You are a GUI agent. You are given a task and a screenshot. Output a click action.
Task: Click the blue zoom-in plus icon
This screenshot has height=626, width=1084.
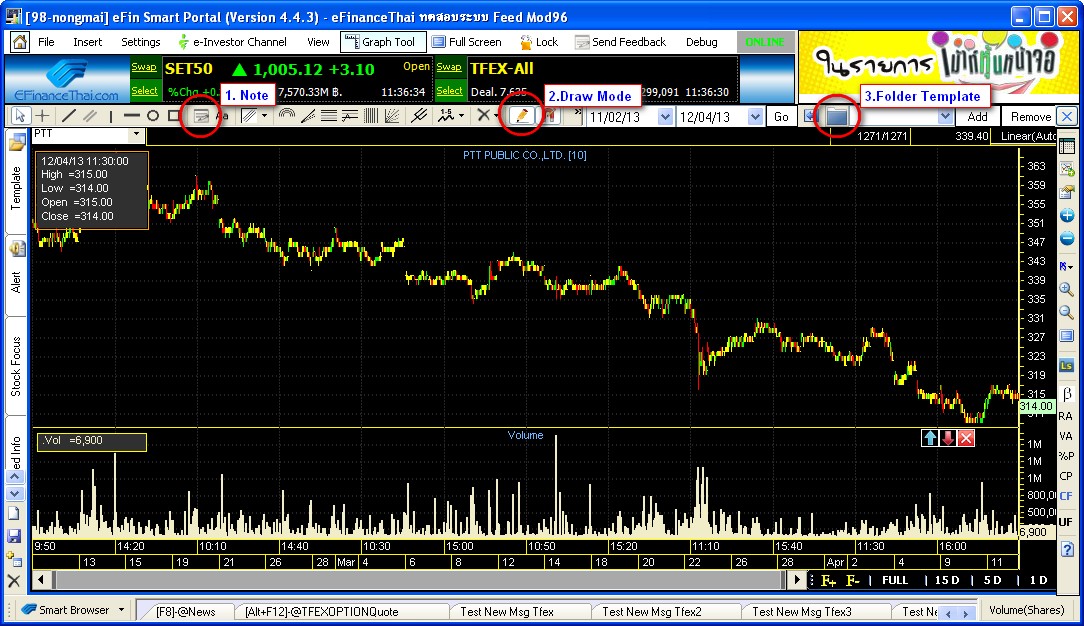(x=1067, y=216)
